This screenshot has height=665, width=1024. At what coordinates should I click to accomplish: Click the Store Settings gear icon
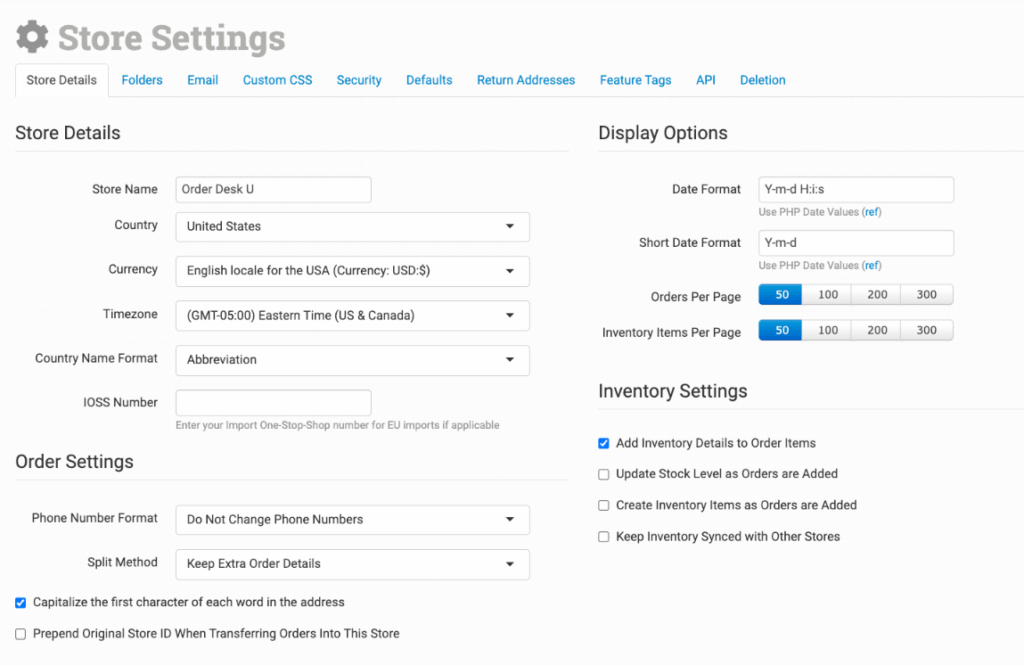tap(32, 38)
